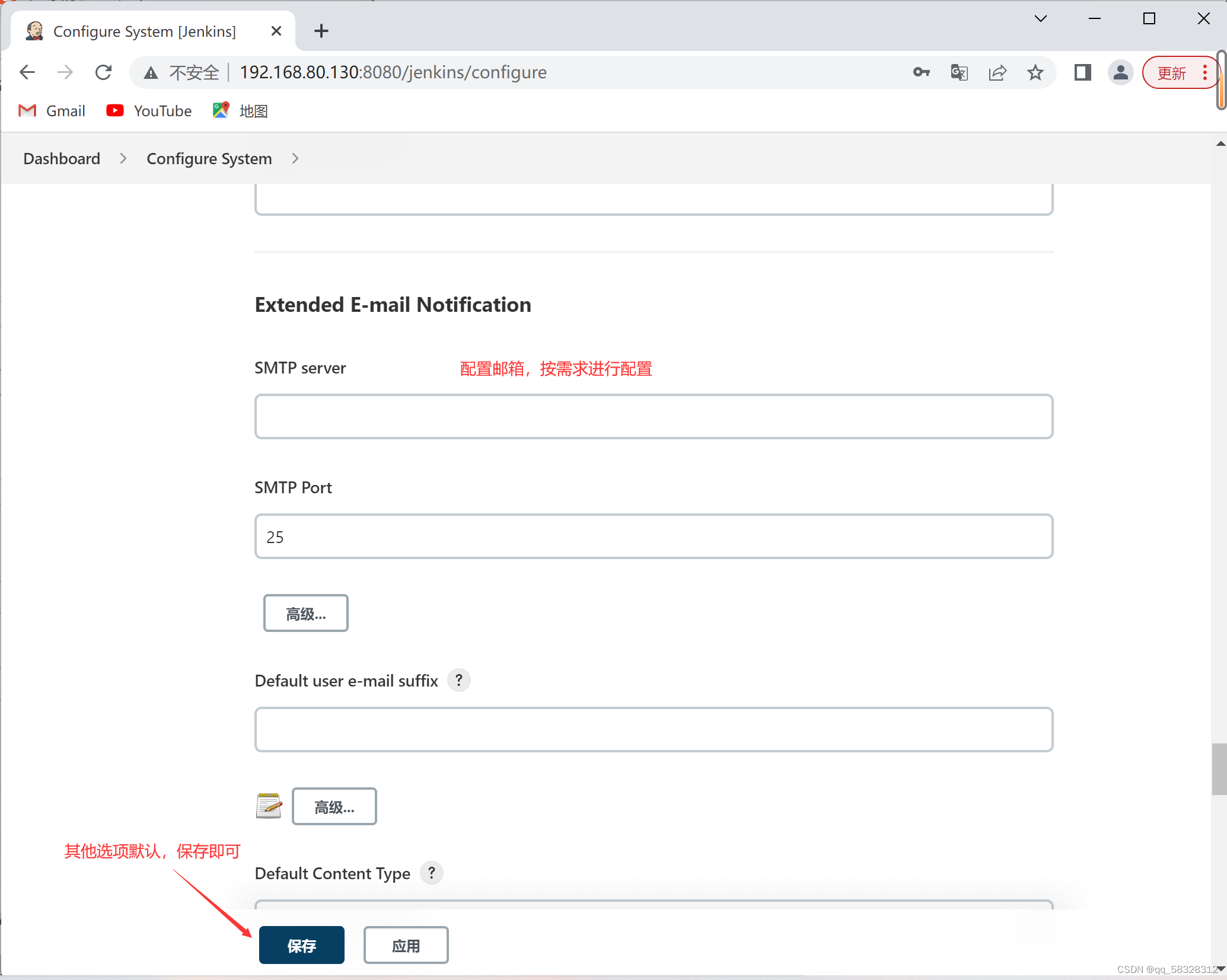
Task: Reload the current page
Action: click(104, 72)
